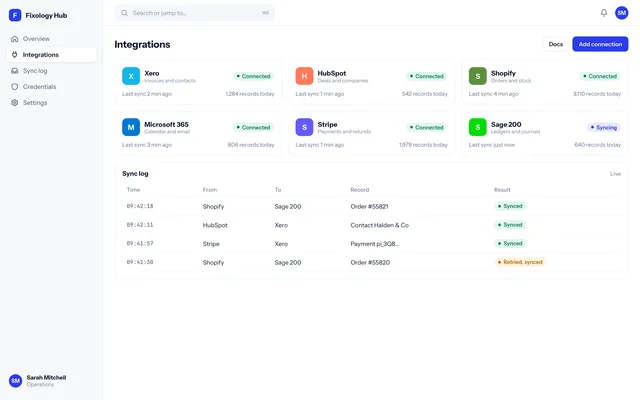
Task: Click Synced badge for the Payment row
Action: 510,243
